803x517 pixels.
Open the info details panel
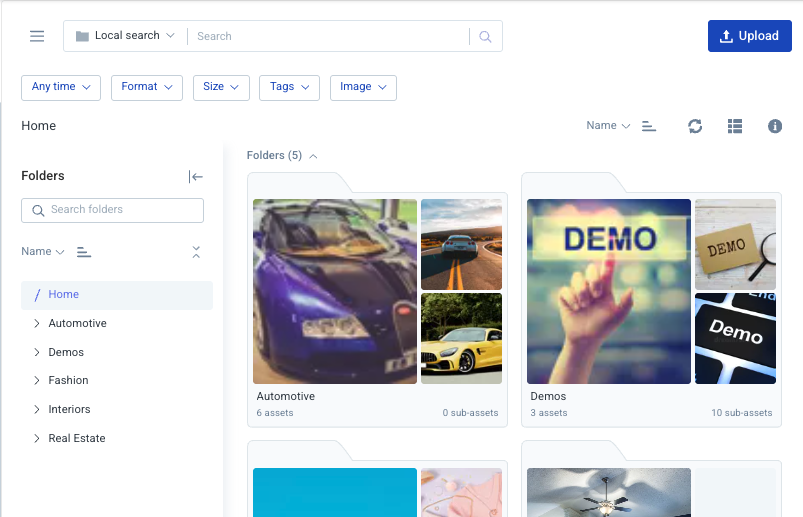coord(774,126)
